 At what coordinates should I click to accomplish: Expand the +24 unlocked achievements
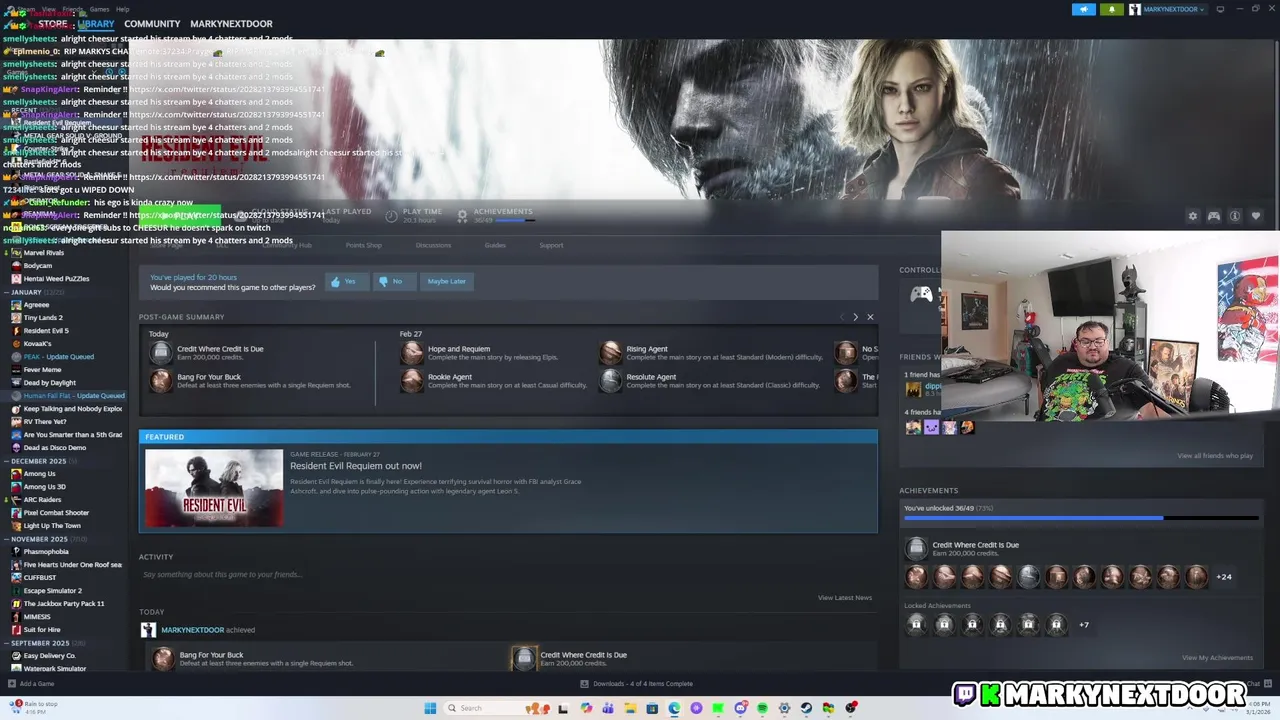[x=1224, y=577]
